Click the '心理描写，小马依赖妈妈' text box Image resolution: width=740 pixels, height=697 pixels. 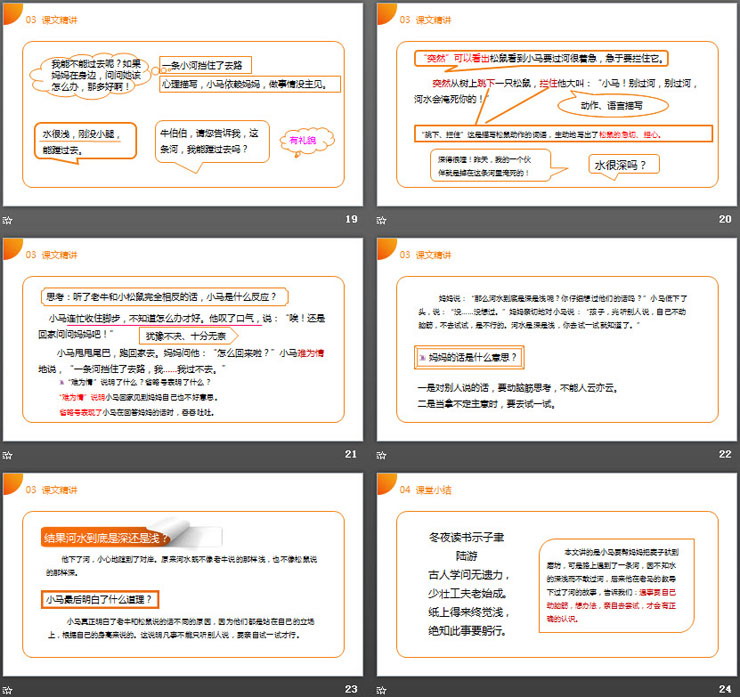coord(250,84)
